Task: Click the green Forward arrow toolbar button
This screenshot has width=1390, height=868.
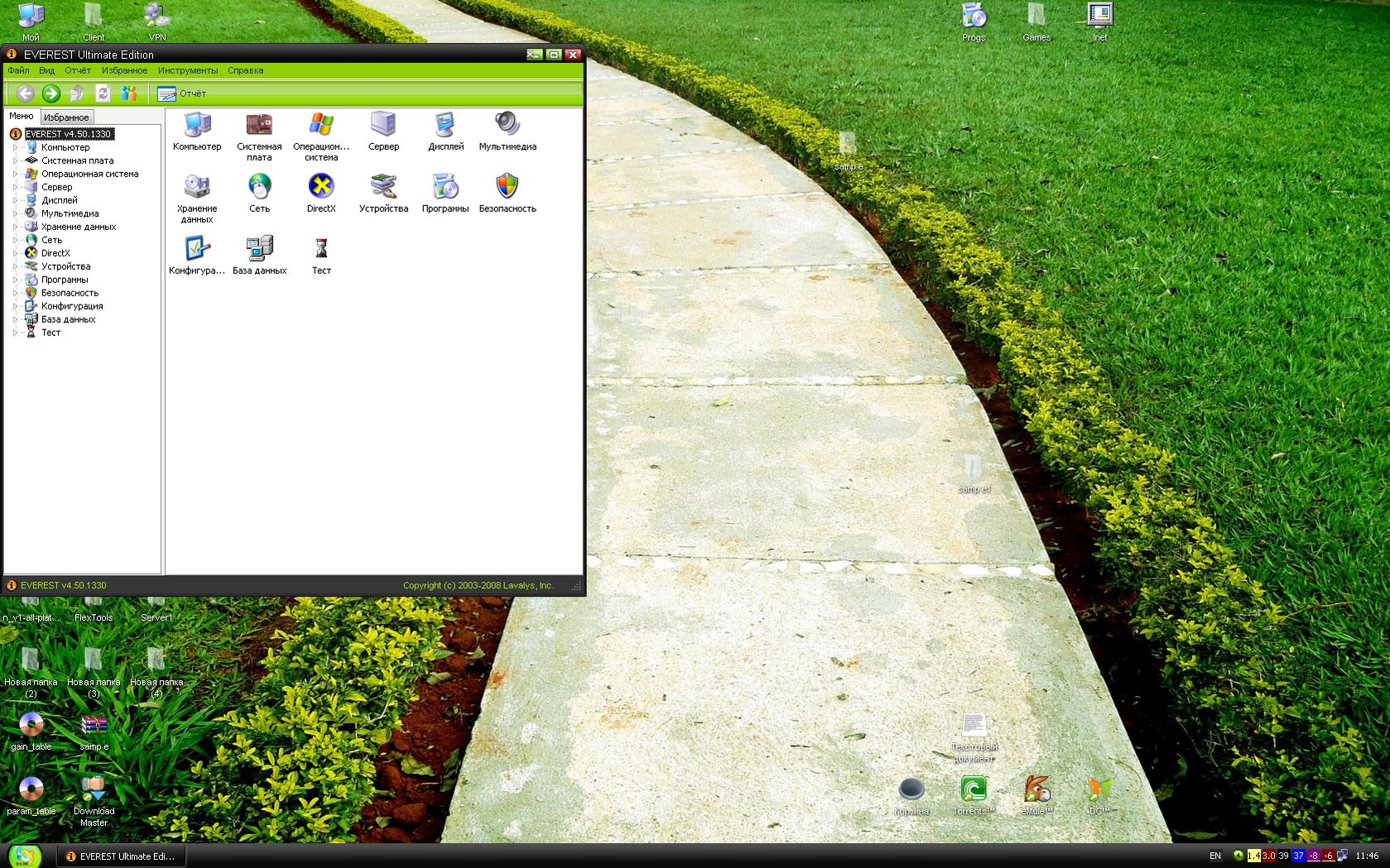Action: coord(51,94)
